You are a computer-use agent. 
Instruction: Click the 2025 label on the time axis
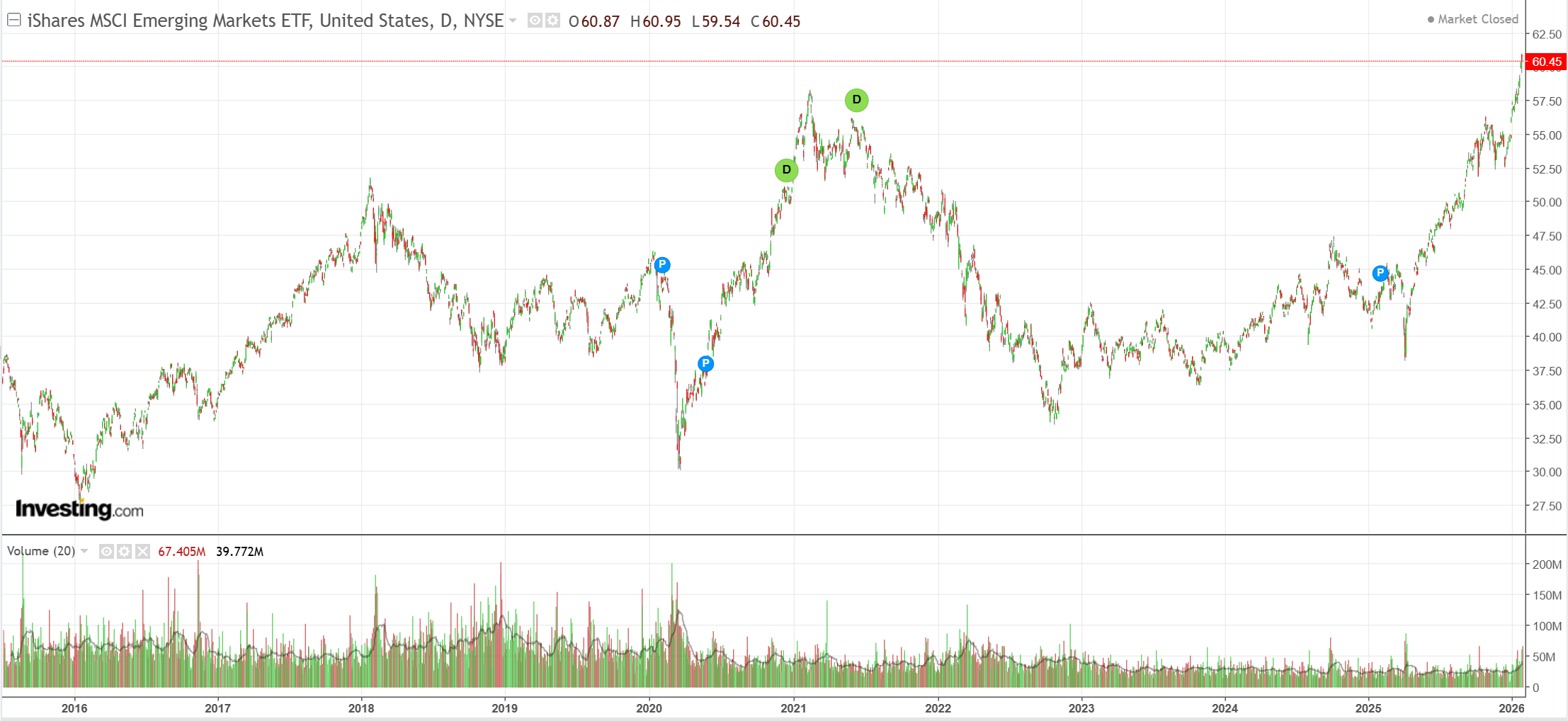click(1368, 708)
